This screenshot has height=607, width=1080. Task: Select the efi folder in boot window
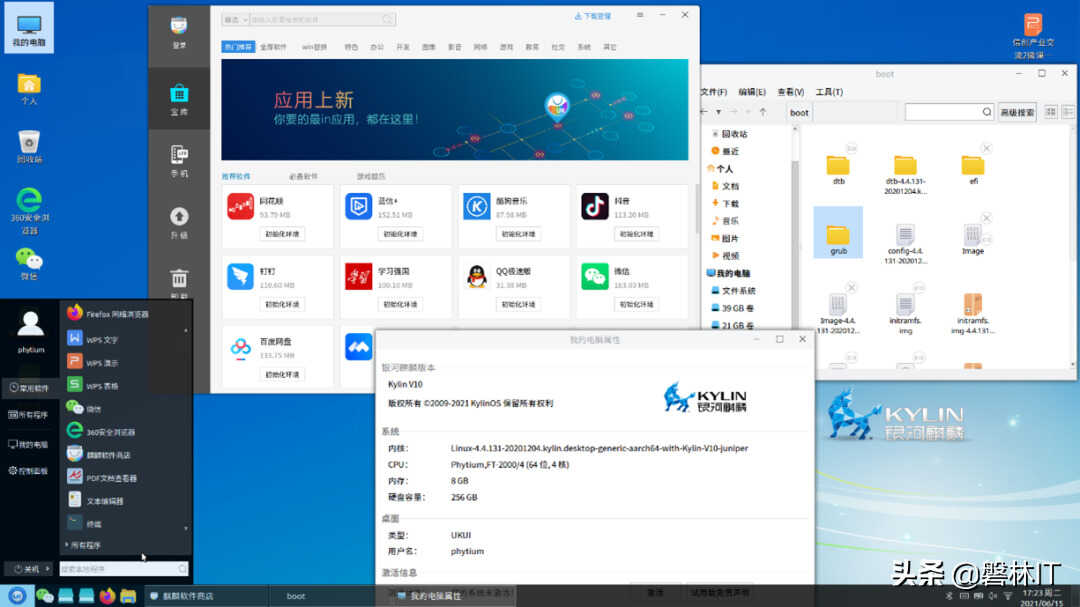973,169
